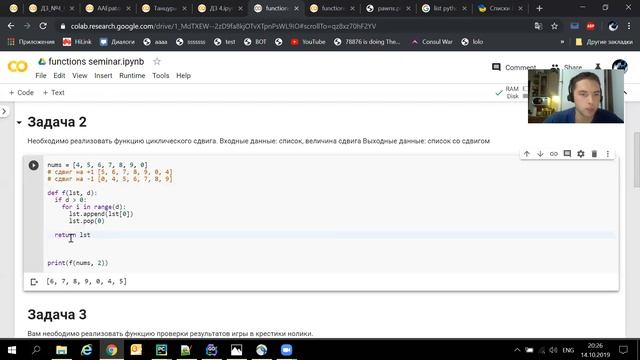Bookmark this page with the star icon
The image size is (640, 360).
[554, 26]
